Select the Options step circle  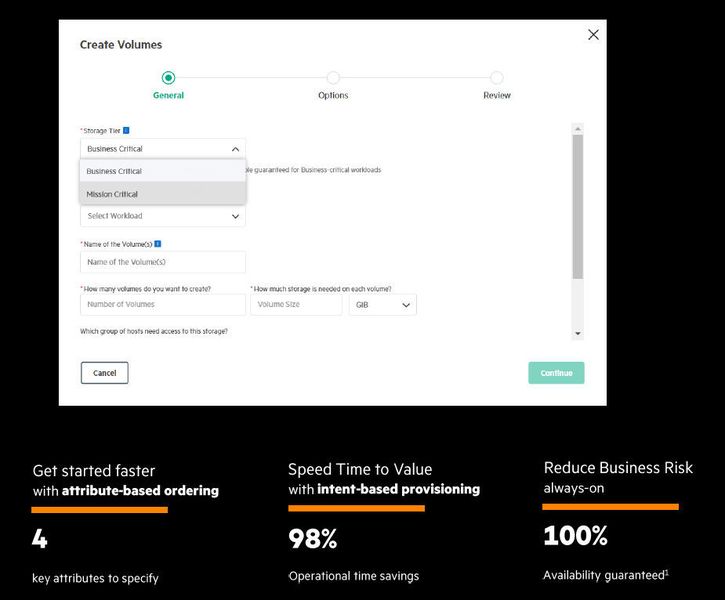point(333,78)
